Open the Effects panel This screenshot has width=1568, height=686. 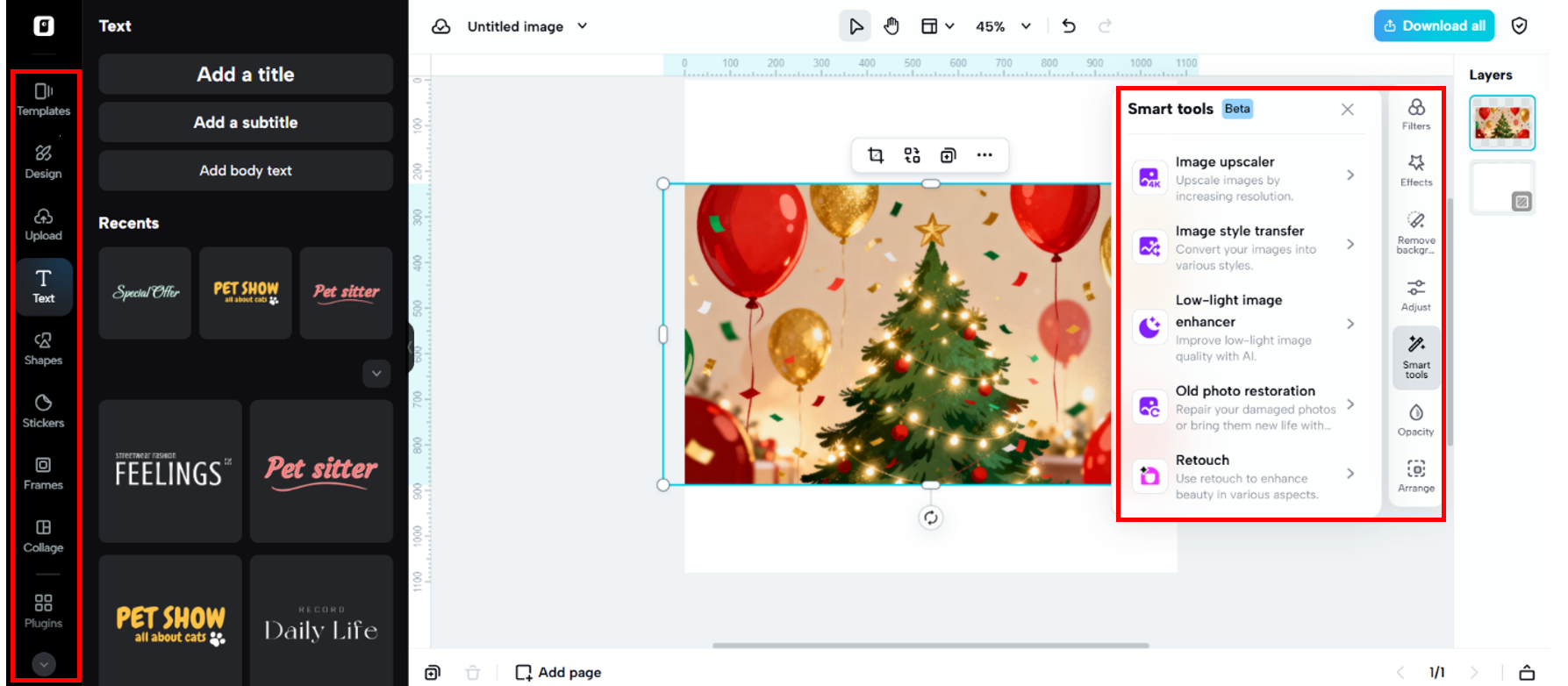point(1416,170)
